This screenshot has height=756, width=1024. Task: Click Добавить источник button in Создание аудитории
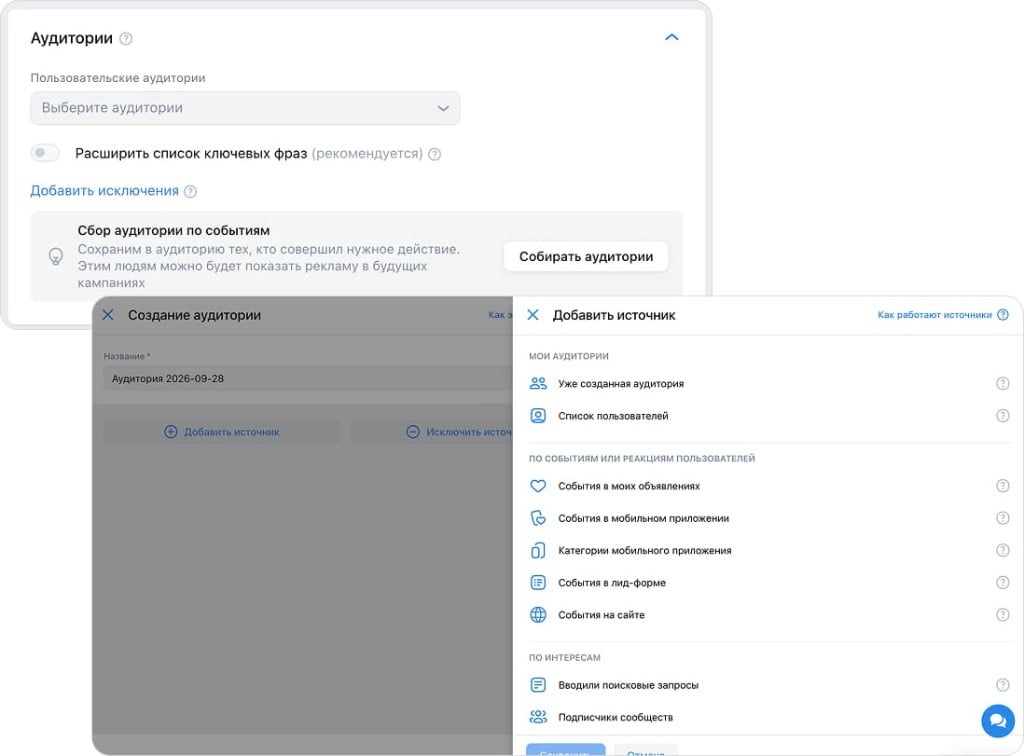click(x=222, y=432)
